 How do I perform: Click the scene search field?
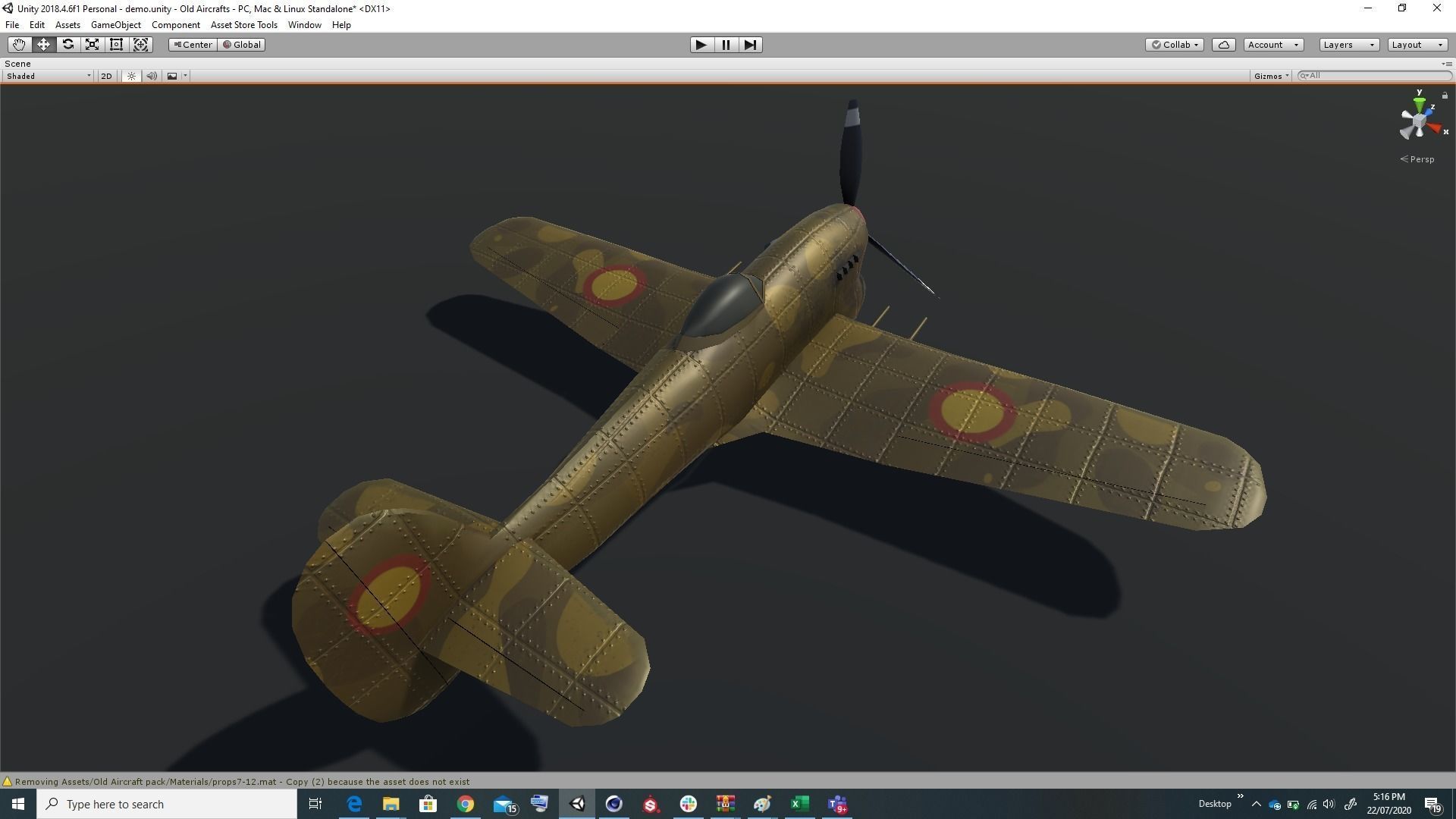[1375, 76]
